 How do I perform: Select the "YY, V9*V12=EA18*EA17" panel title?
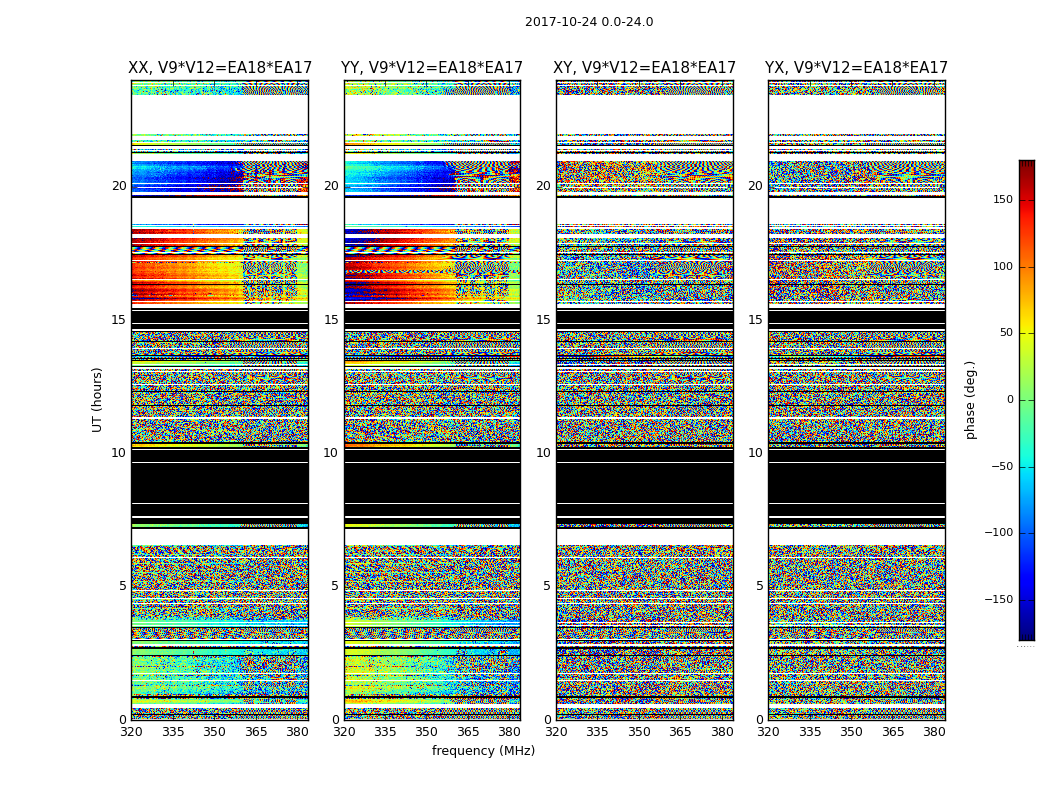[432, 68]
